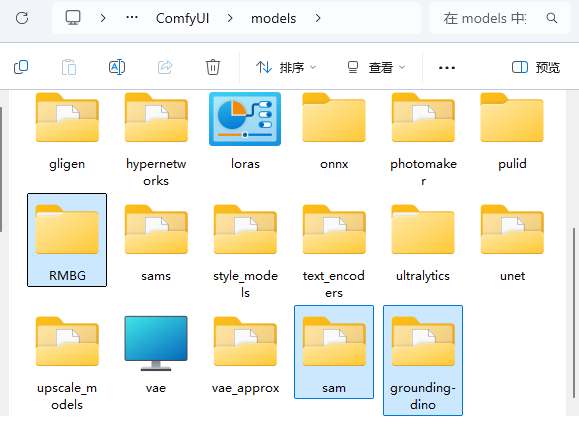579x421 pixels.
Task: Navigate to ComfyUI in the breadcrumb
Action: tap(182, 18)
